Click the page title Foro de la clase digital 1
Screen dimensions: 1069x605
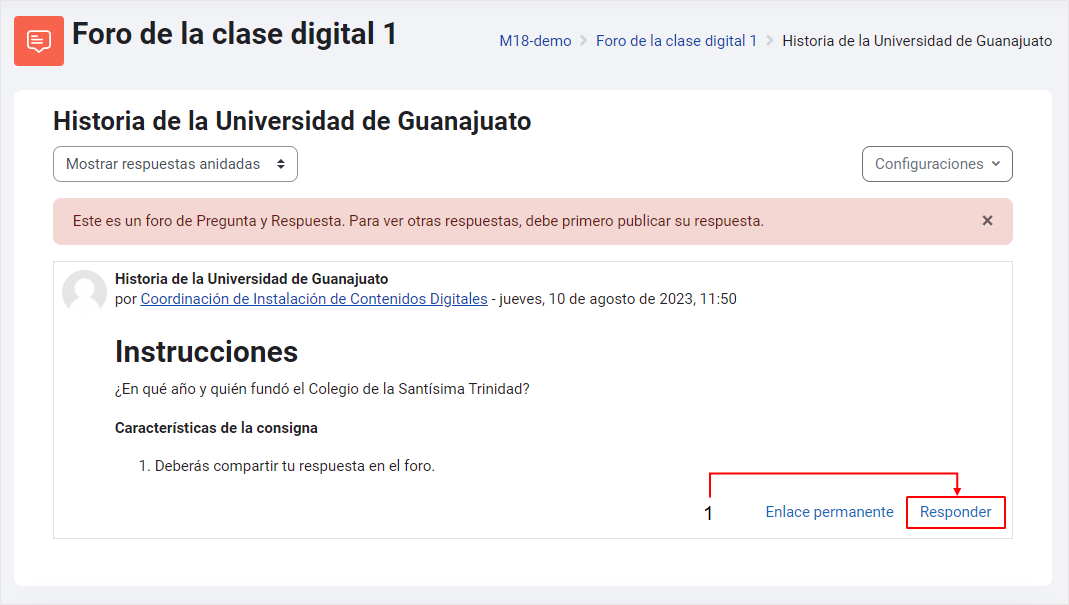pyautogui.click(x=235, y=34)
